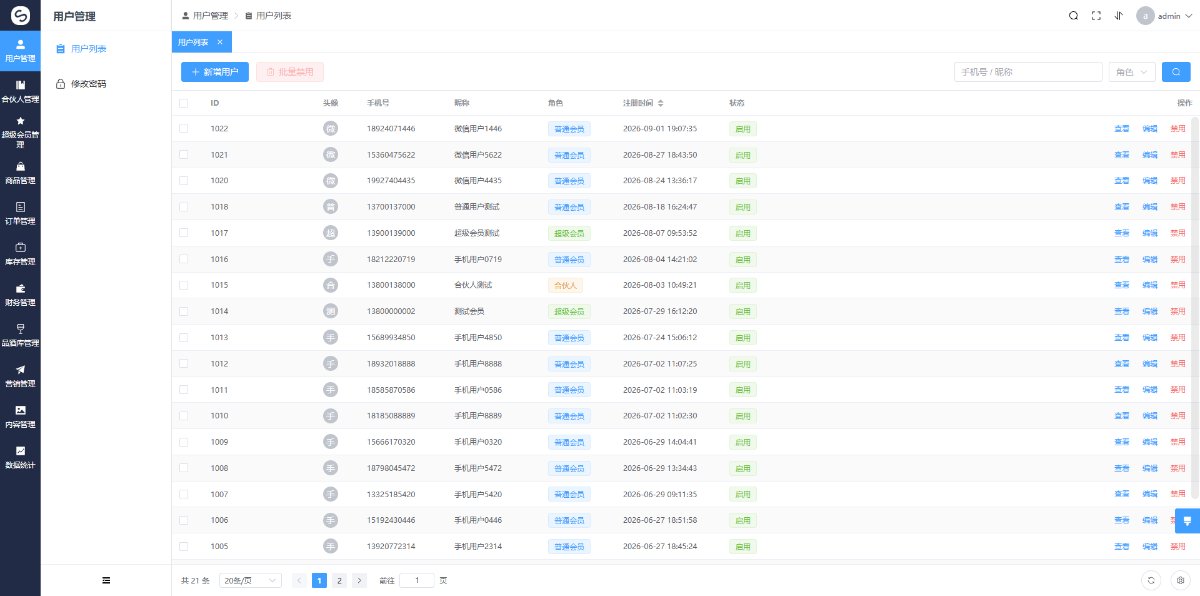Open table settings gear icon at bottom
Screen dimensions: 1200x596
1180,580
